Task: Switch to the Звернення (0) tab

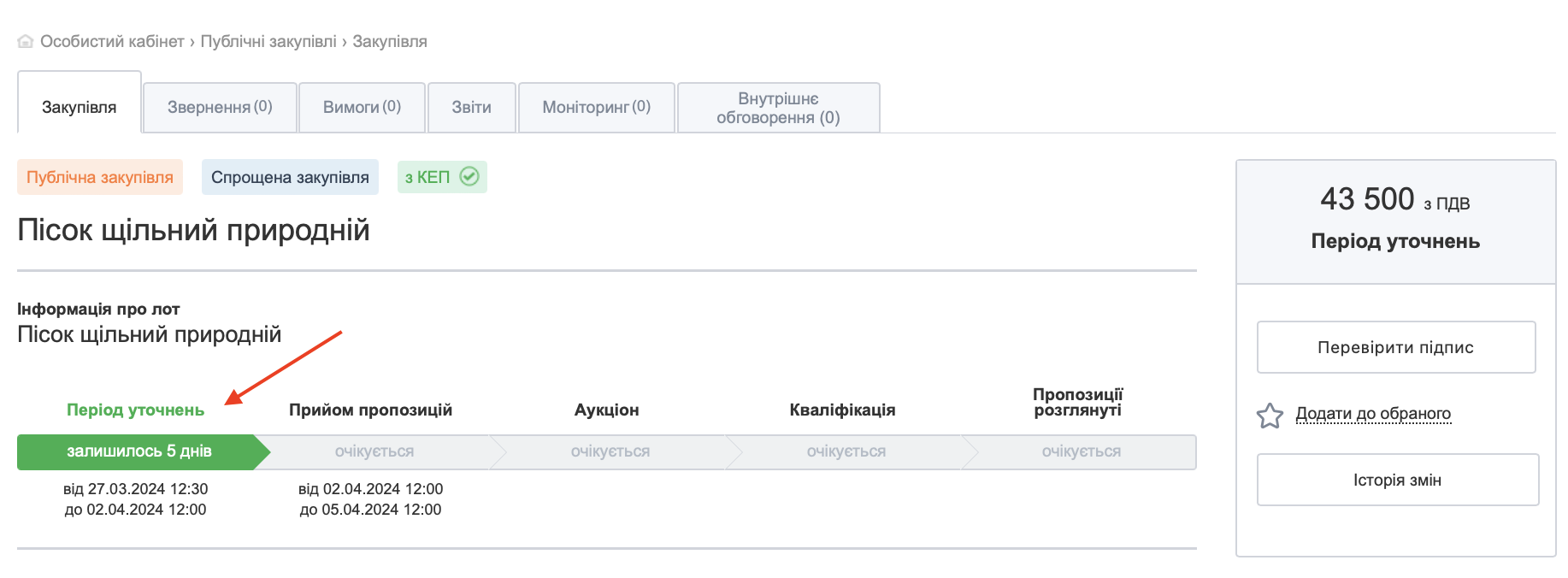Action: coord(220,107)
